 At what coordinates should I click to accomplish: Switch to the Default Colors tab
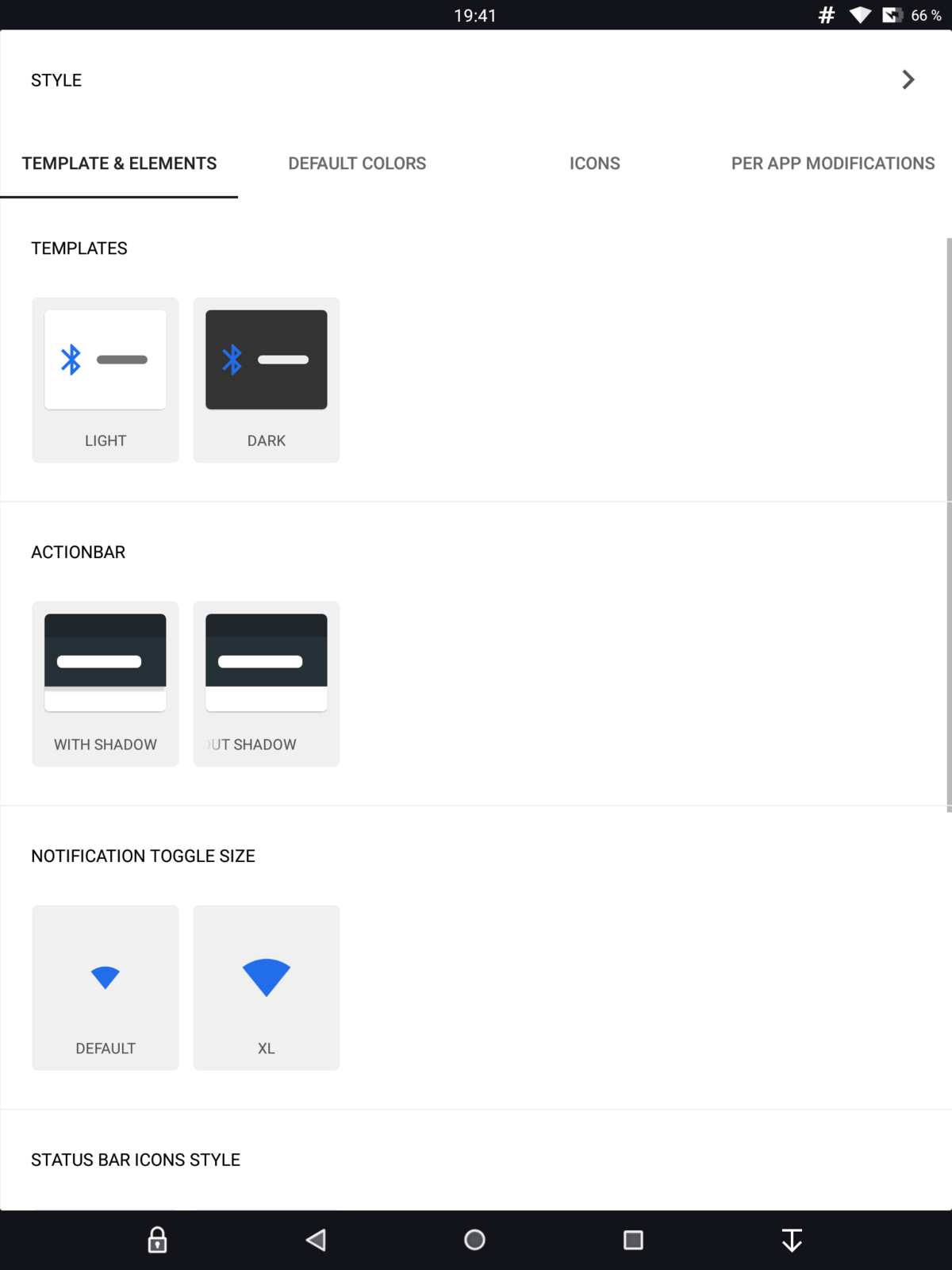coord(357,164)
